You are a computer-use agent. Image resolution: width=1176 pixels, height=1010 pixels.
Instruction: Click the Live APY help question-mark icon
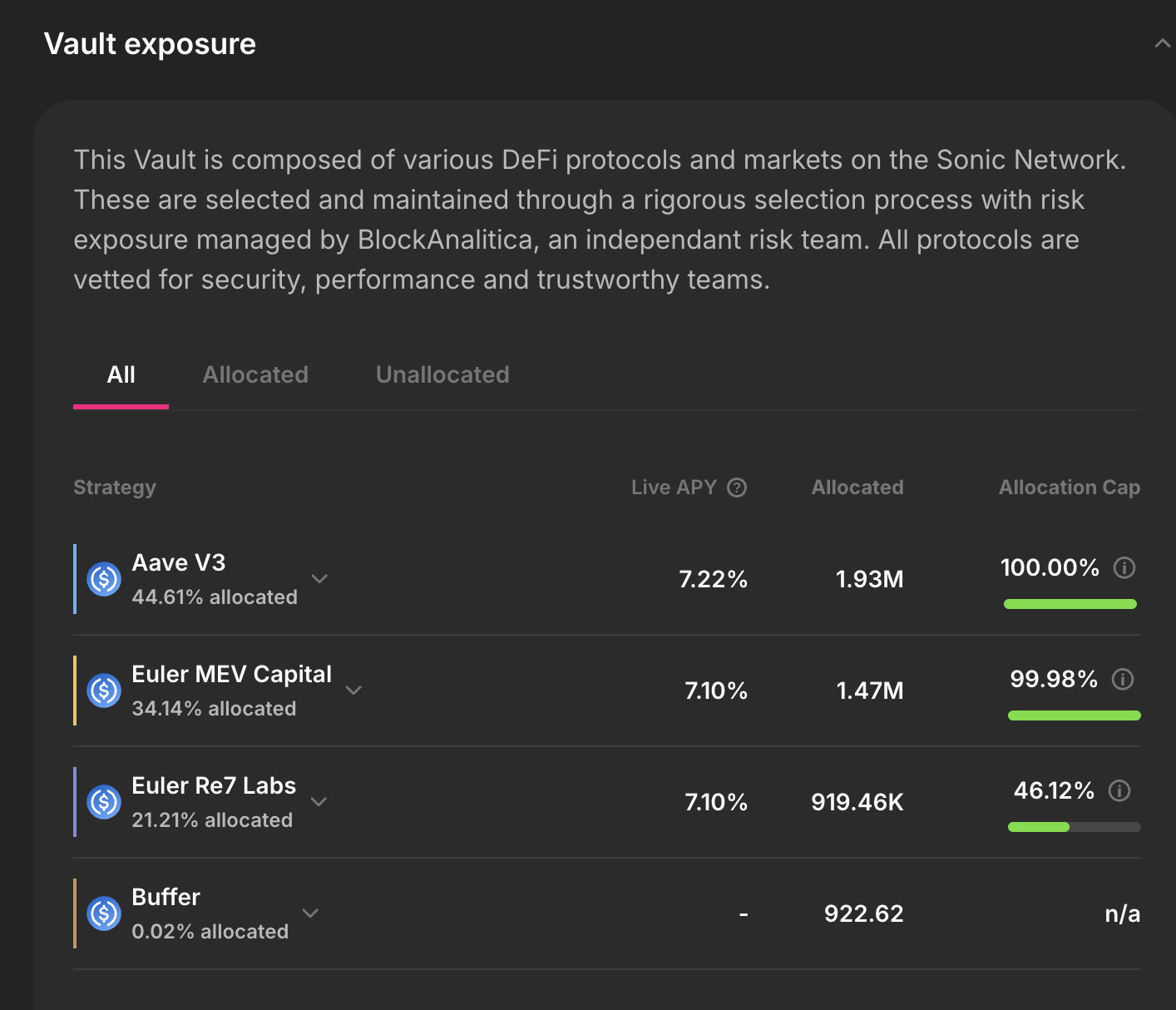pyautogui.click(x=737, y=488)
